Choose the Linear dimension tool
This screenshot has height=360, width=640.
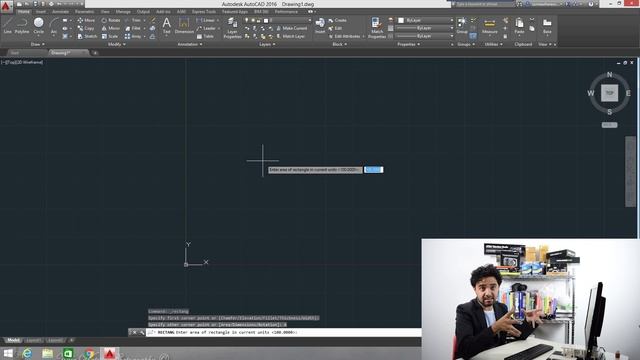click(x=206, y=20)
